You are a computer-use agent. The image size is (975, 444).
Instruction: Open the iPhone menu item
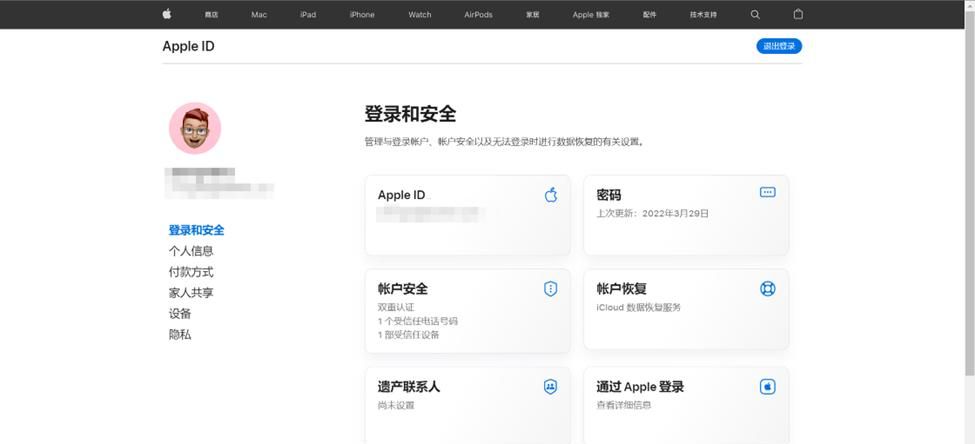pyautogui.click(x=362, y=15)
